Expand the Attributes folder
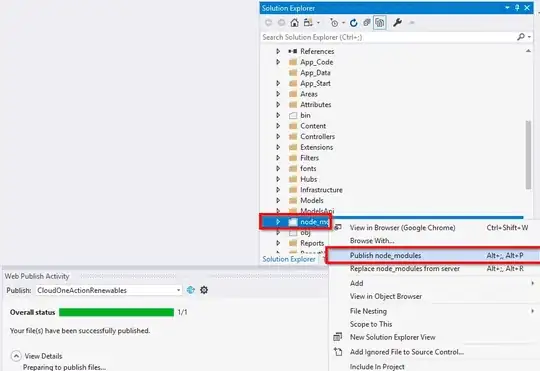 pyautogui.click(x=278, y=104)
